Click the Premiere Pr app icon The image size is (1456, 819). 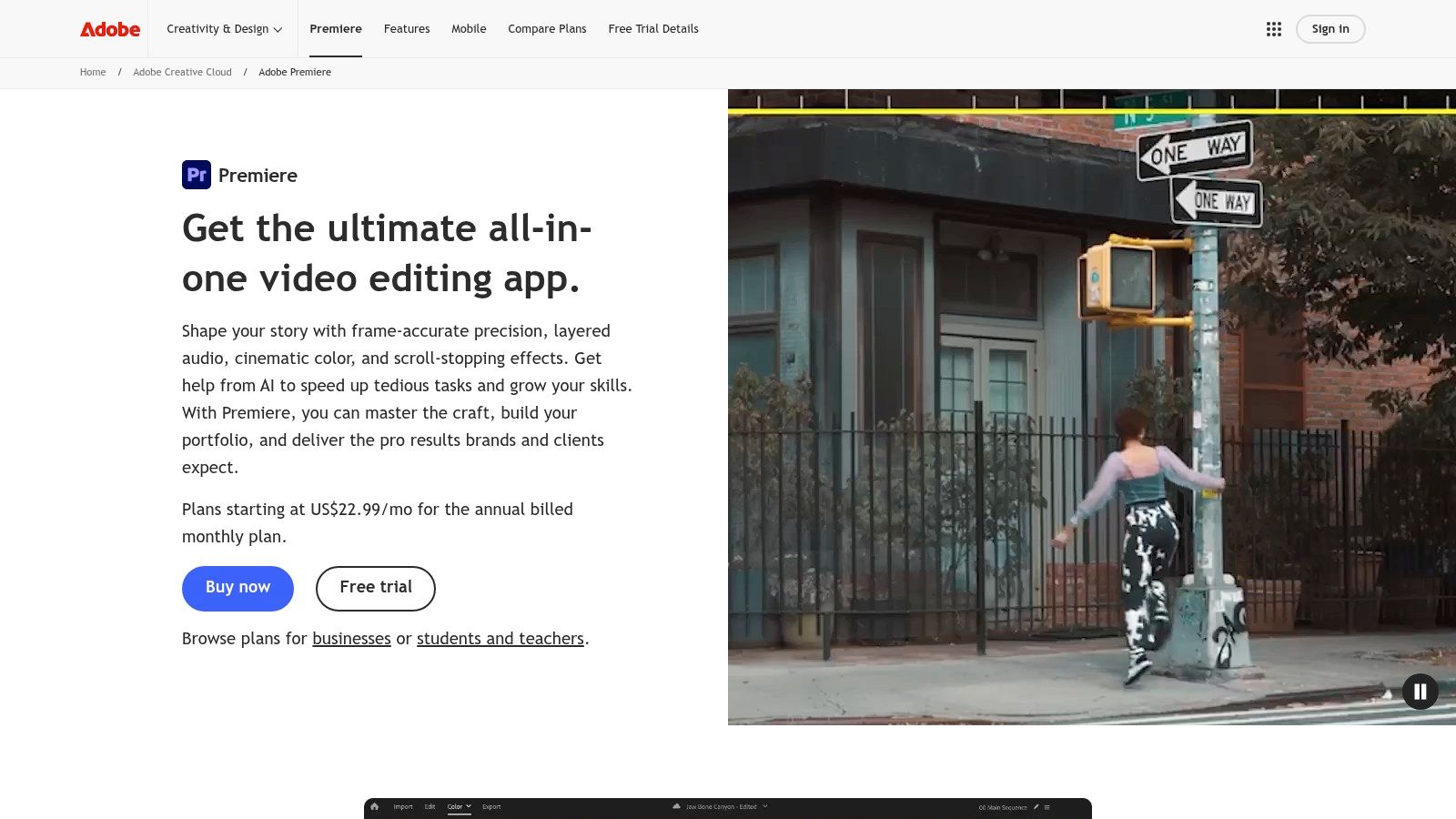click(197, 175)
